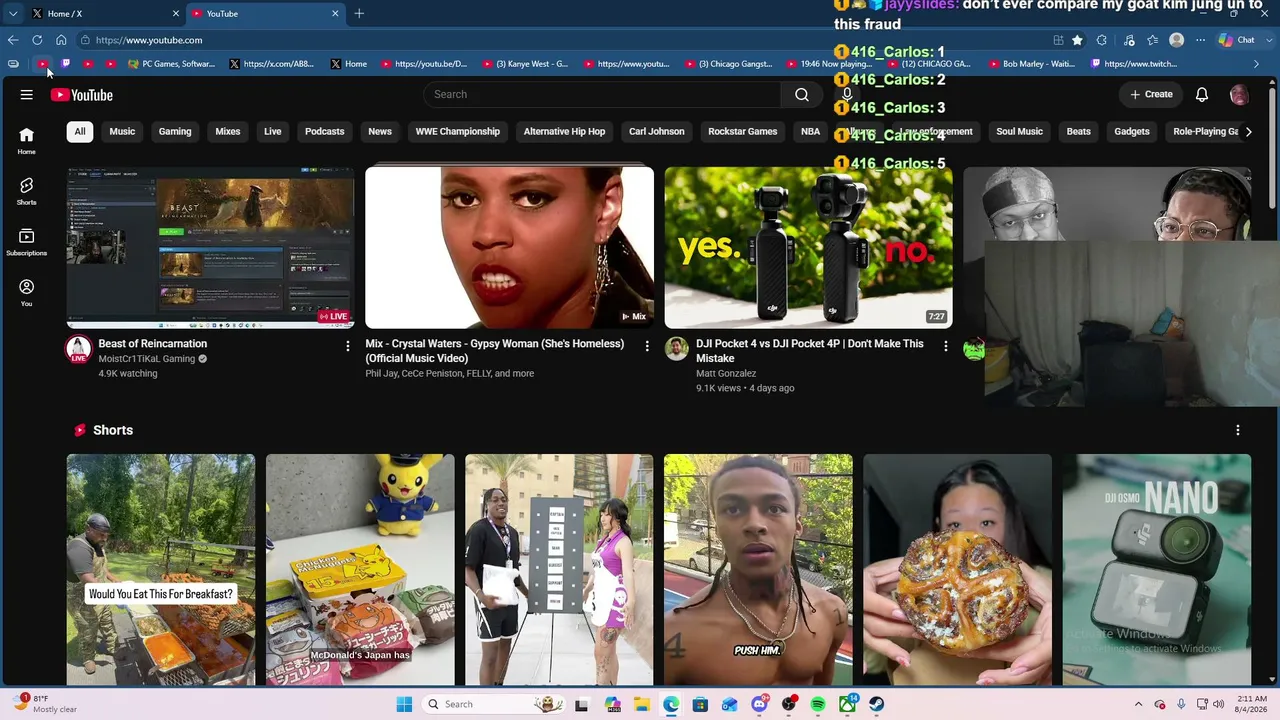Expand the bookmarks bar overflow chevron

tap(1257, 64)
